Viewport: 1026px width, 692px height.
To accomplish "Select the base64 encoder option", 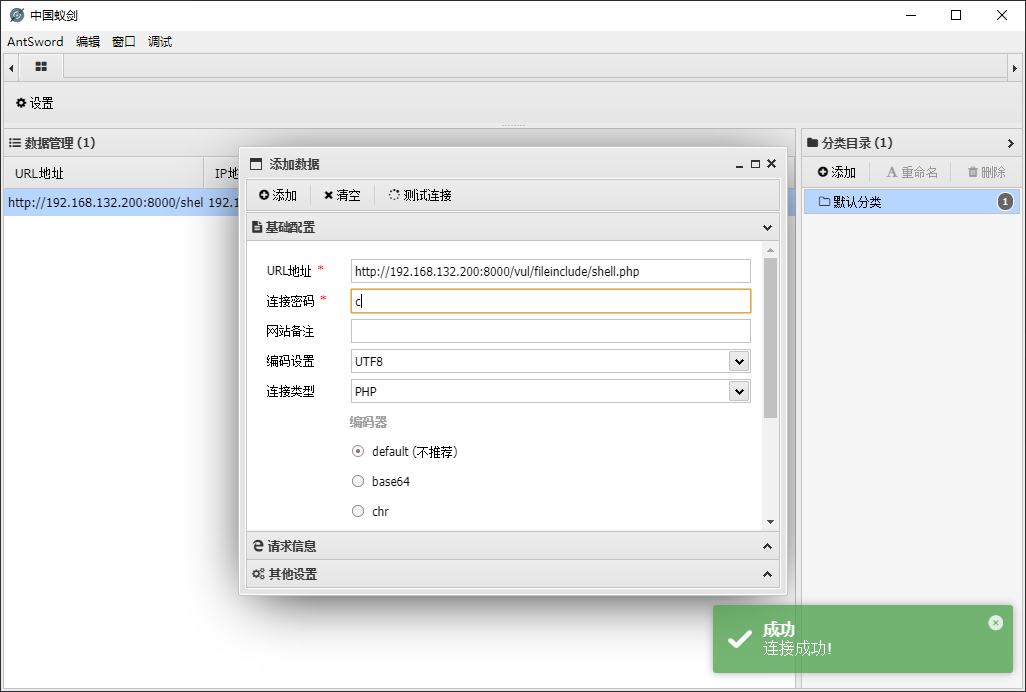I will [358, 481].
